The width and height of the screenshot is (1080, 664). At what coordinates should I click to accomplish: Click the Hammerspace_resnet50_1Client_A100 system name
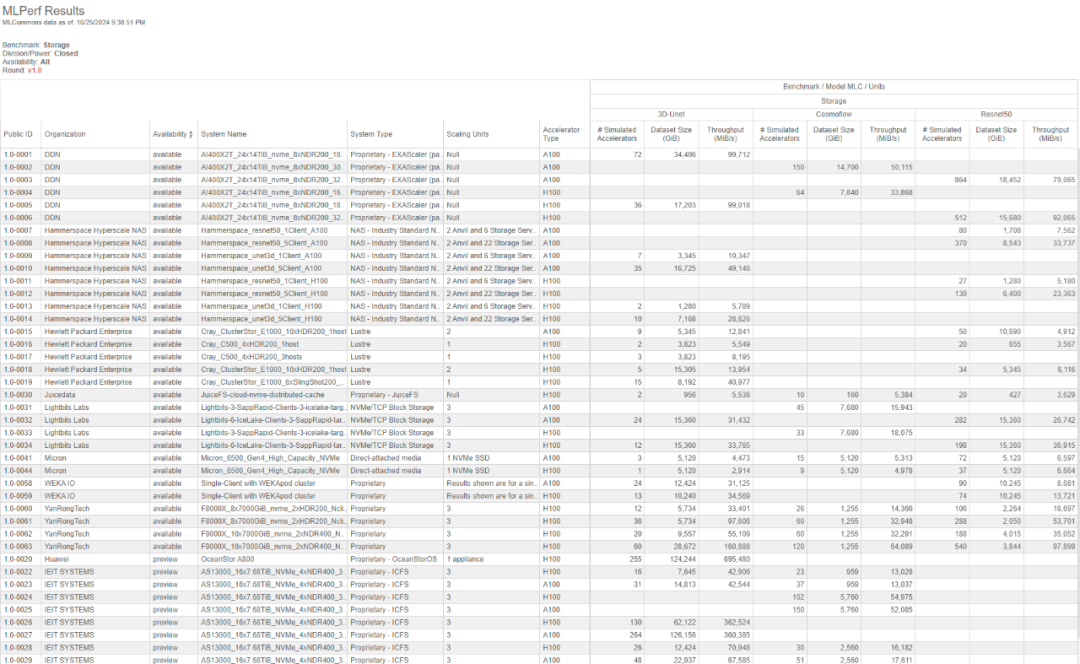click(x=264, y=231)
